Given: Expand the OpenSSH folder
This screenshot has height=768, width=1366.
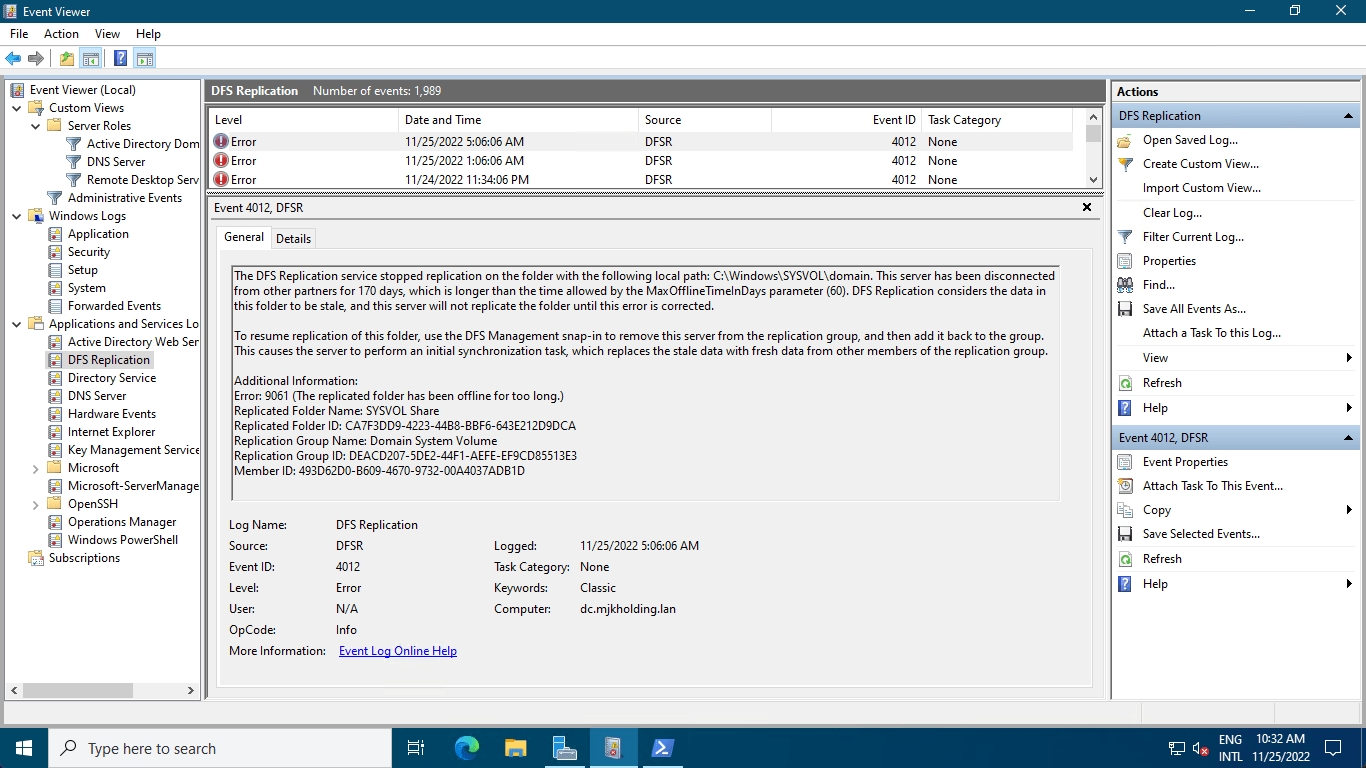Looking at the screenshot, I should click(x=36, y=504).
